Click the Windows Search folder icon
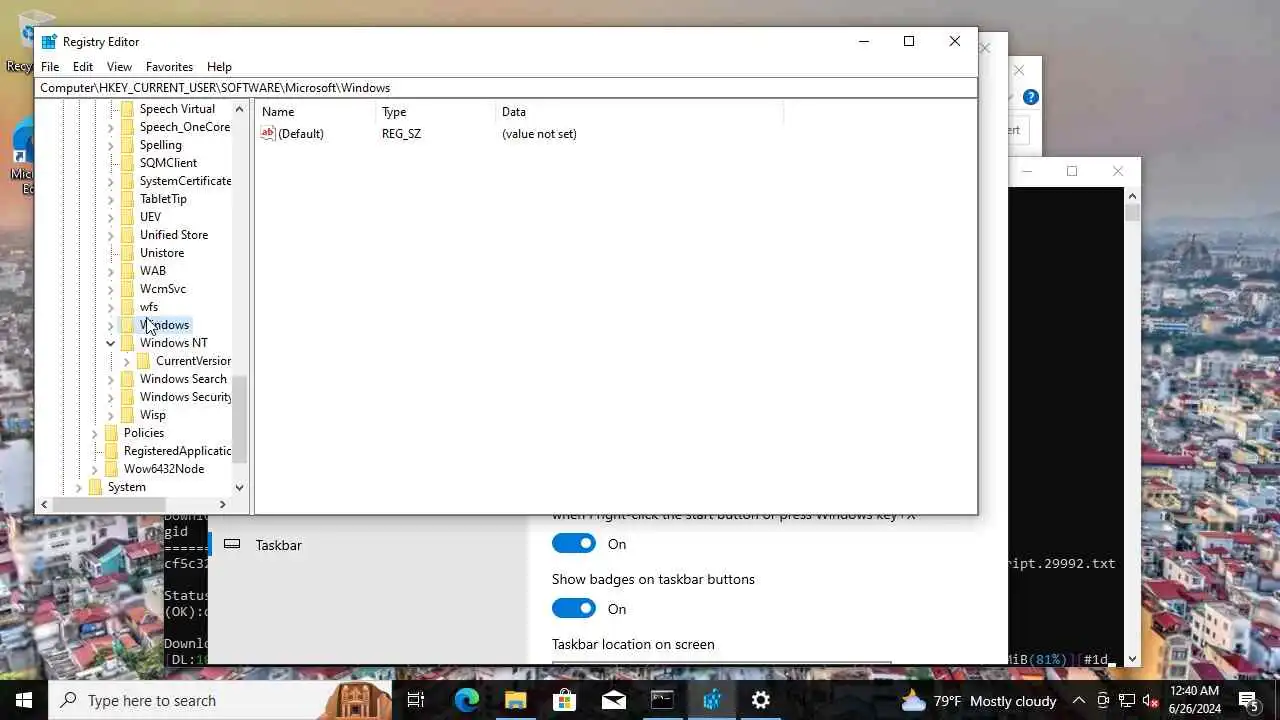1280x720 pixels. [x=127, y=379]
